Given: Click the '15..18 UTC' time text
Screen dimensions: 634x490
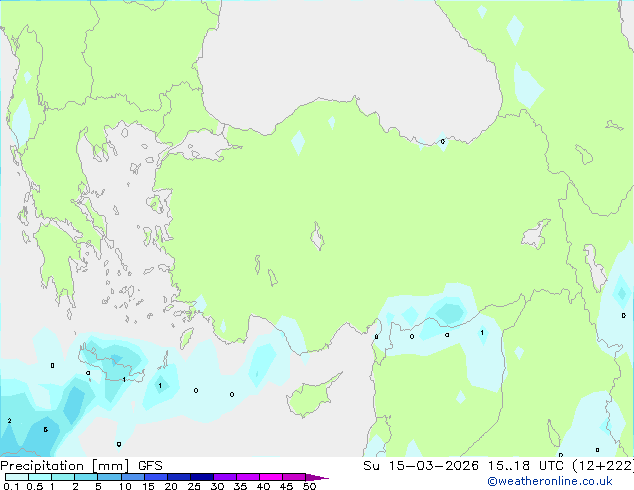Looking at the screenshot, I should coord(525,466).
